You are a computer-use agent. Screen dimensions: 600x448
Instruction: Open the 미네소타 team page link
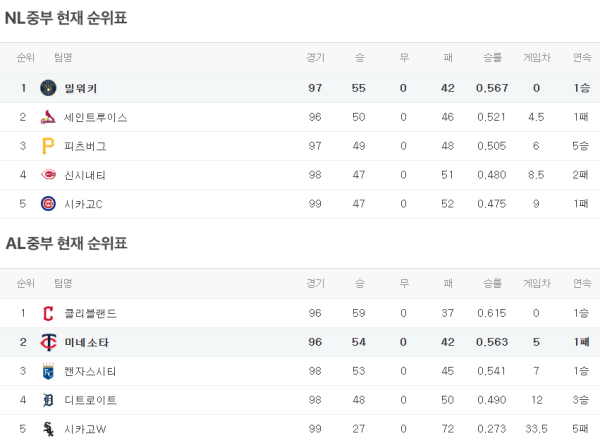coord(86,342)
